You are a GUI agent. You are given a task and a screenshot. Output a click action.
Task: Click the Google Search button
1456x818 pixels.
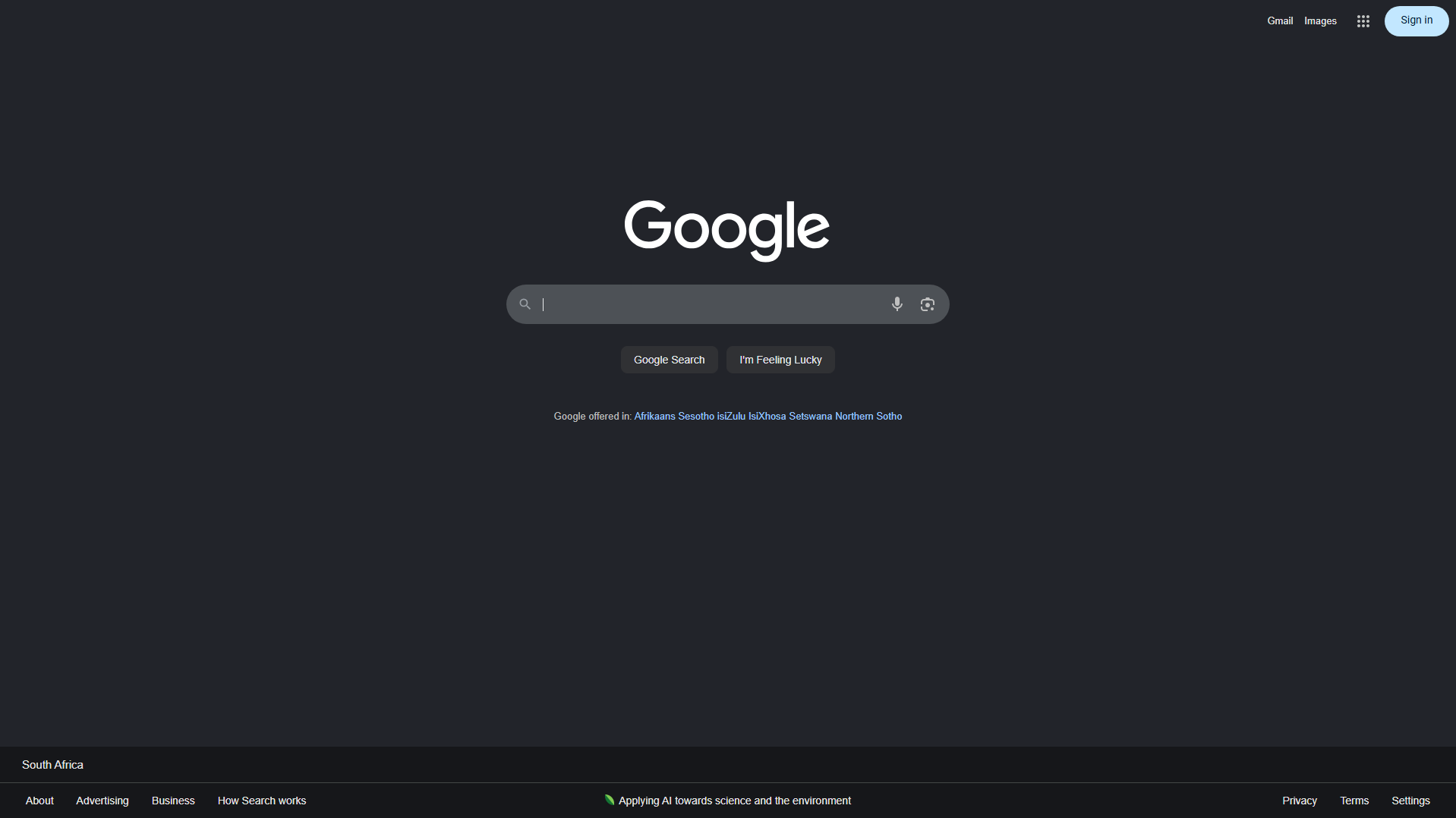coord(669,360)
